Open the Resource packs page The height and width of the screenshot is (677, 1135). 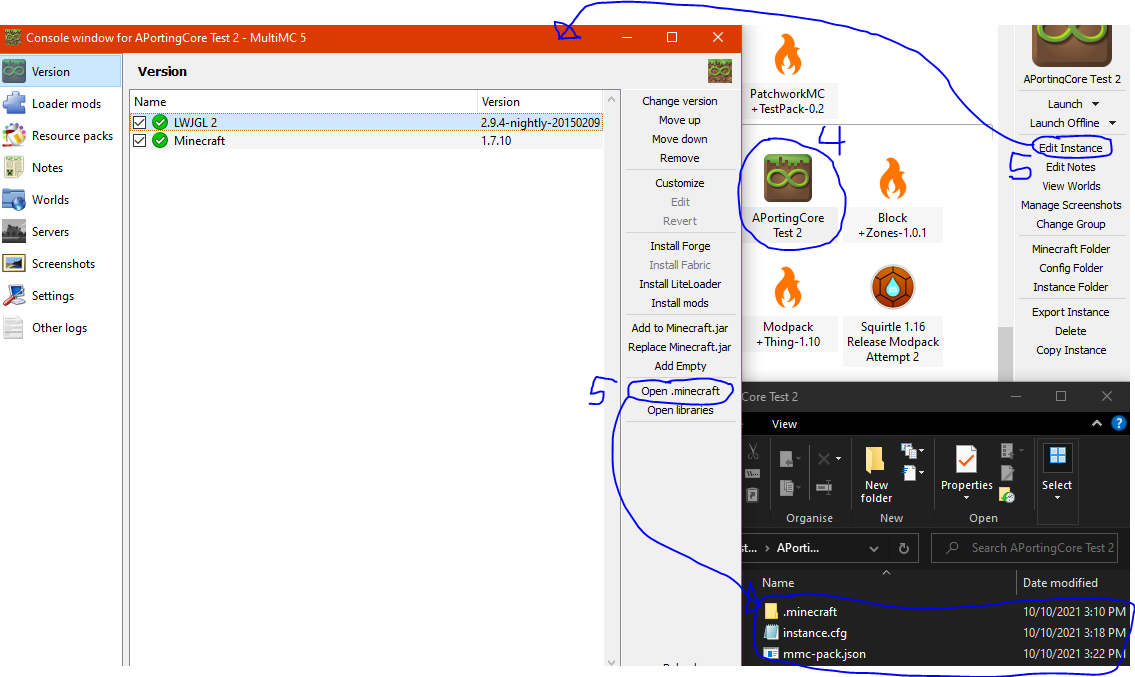[61, 135]
